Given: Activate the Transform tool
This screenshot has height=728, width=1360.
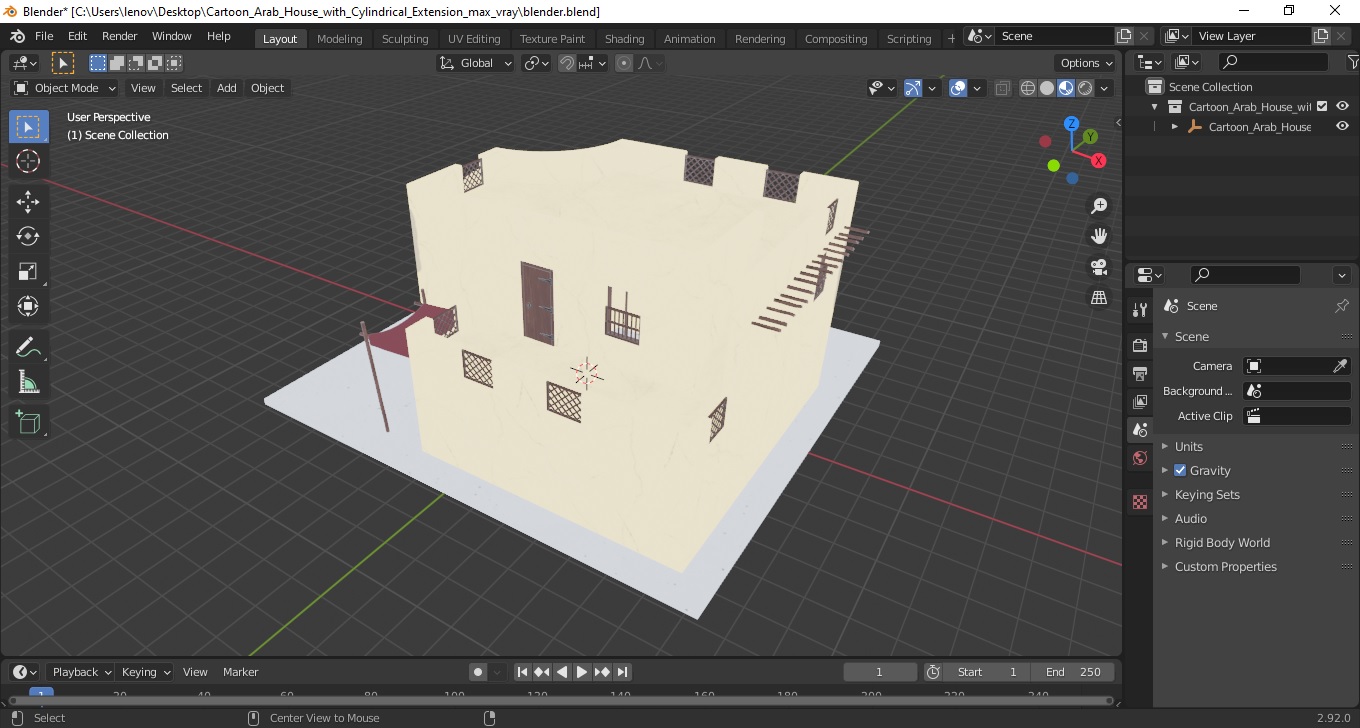Looking at the screenshot, I should pos(28,306).
